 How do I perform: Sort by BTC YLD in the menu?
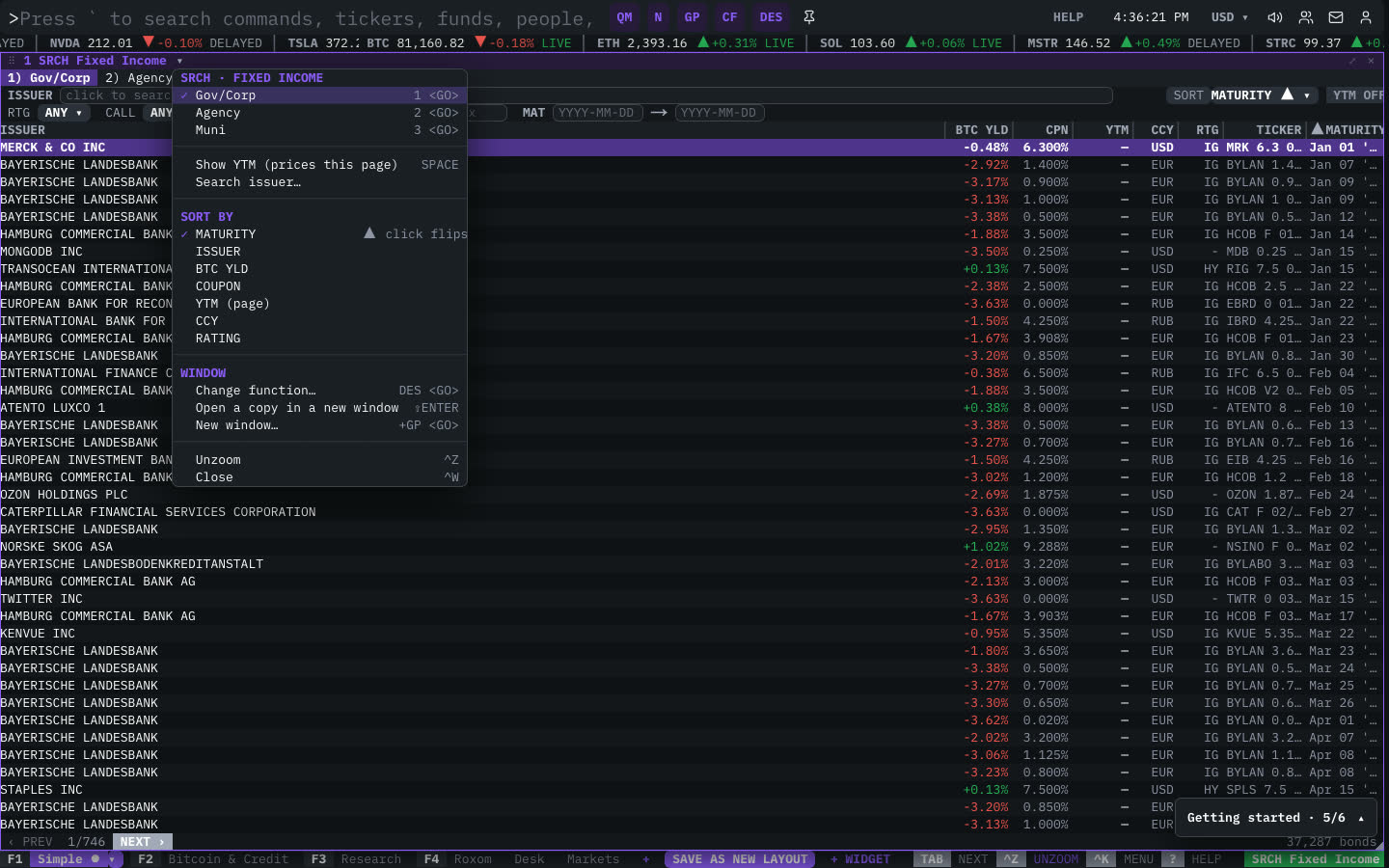(x=319, y=269)
